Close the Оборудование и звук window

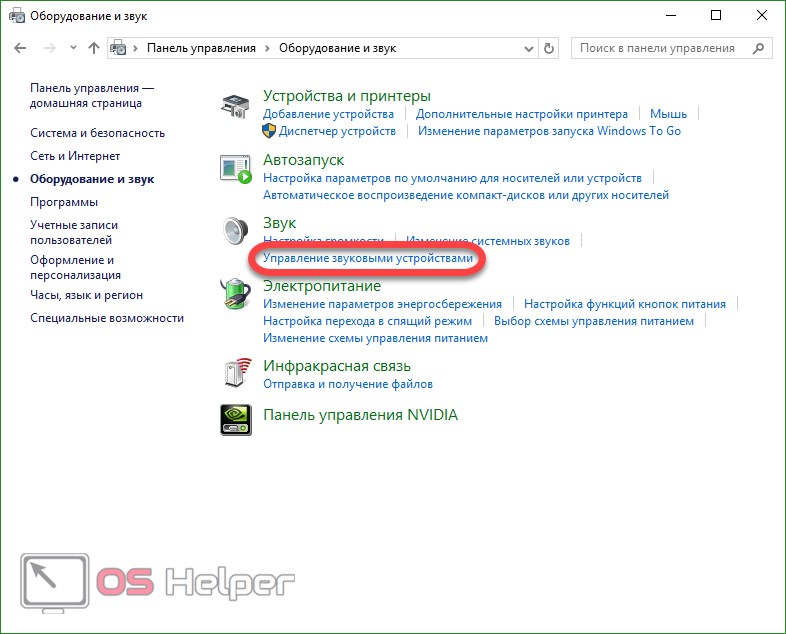click(761, 16)
